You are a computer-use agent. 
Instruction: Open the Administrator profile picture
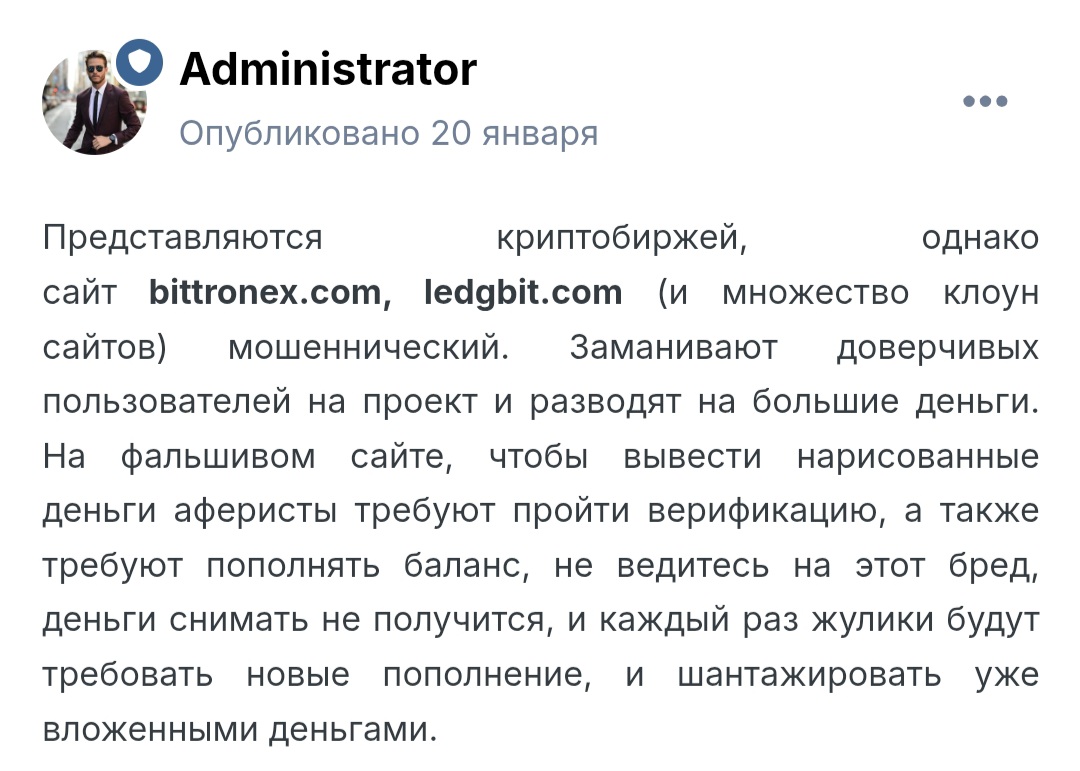point(94,105)
